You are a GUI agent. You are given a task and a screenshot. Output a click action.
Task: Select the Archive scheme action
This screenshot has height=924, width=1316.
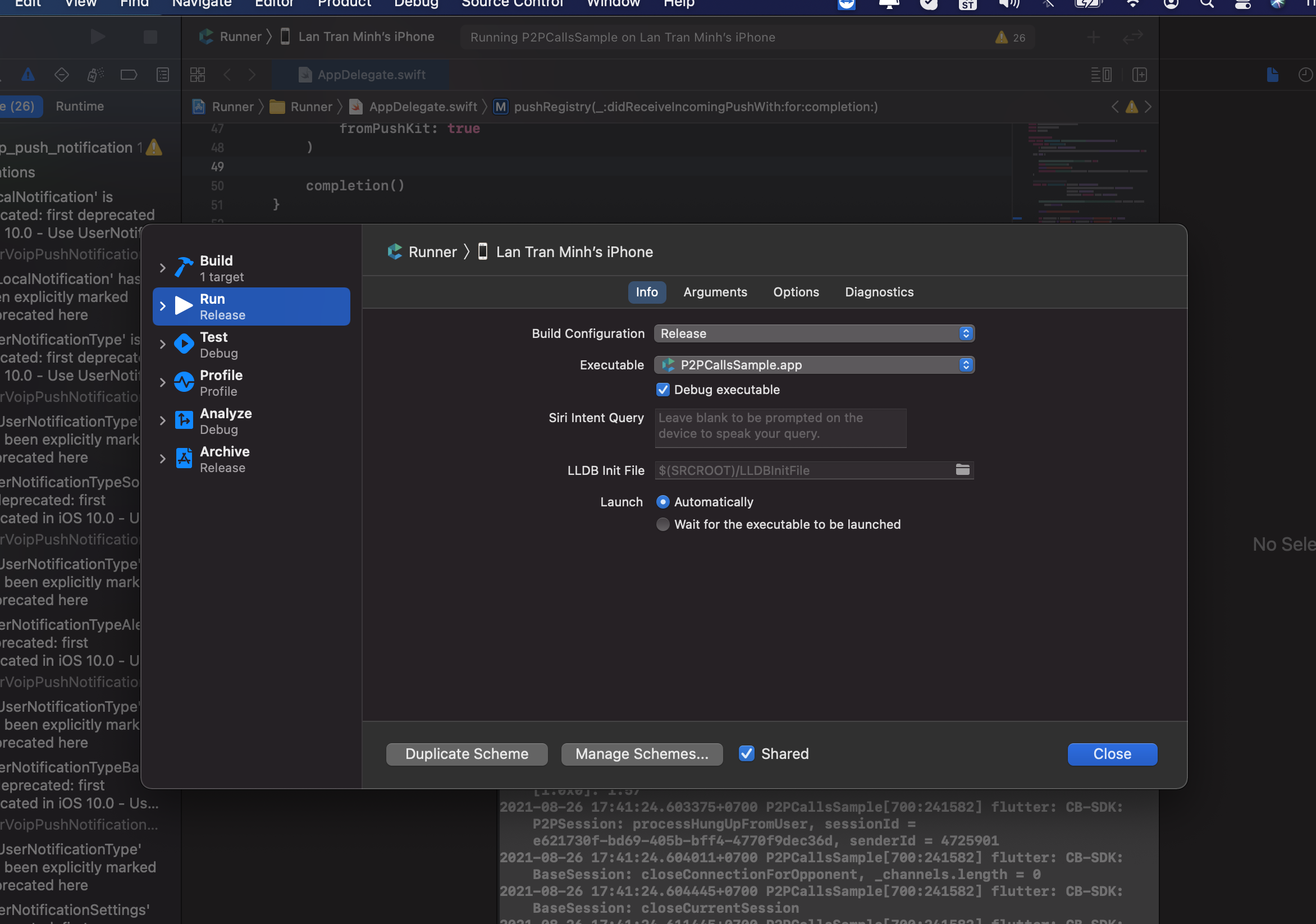[x=224, y=459]
